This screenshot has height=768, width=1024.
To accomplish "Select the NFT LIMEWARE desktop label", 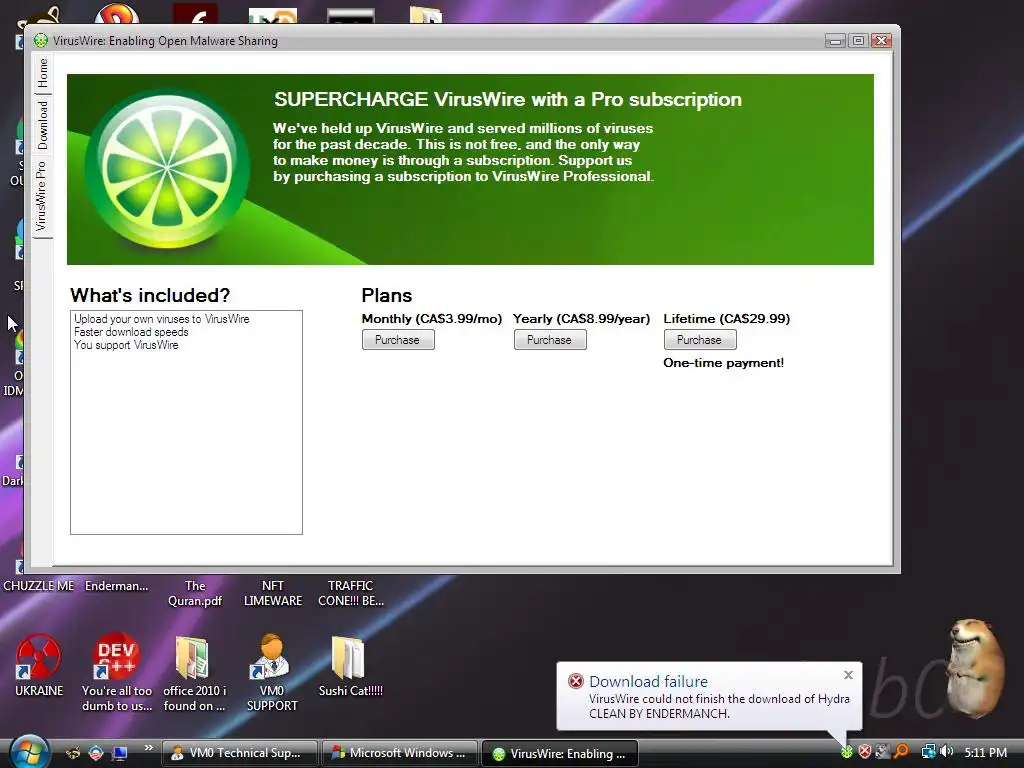I will tap(272, 593).
